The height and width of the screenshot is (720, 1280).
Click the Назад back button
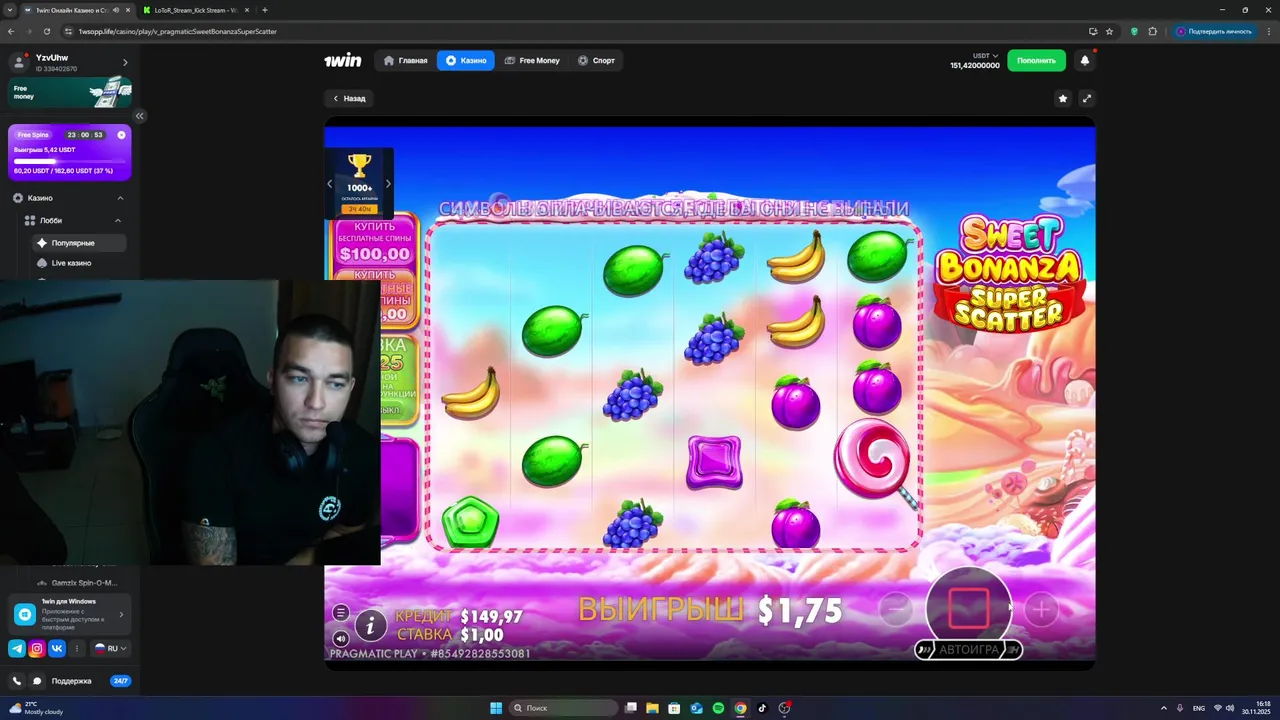click(x=348, y=98)
